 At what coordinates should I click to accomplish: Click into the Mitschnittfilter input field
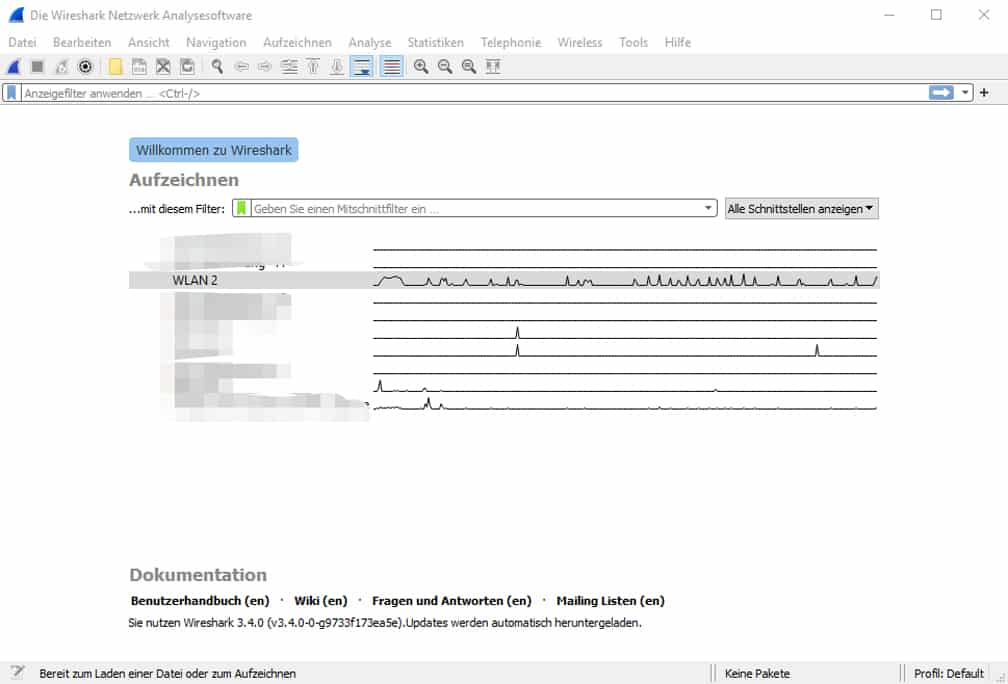pos(476,208)
